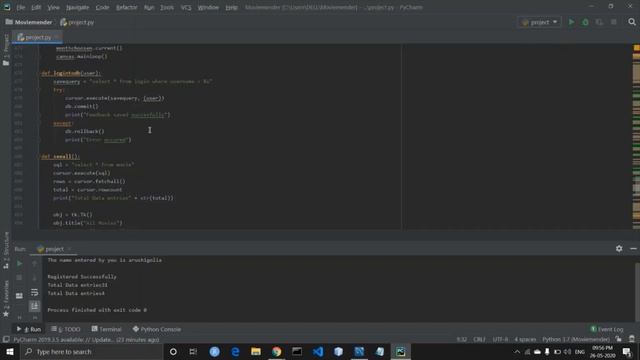Screen dimensions: 640x360
Task: Click the CRLF line separator in status bar
Action: click(479, 340)
